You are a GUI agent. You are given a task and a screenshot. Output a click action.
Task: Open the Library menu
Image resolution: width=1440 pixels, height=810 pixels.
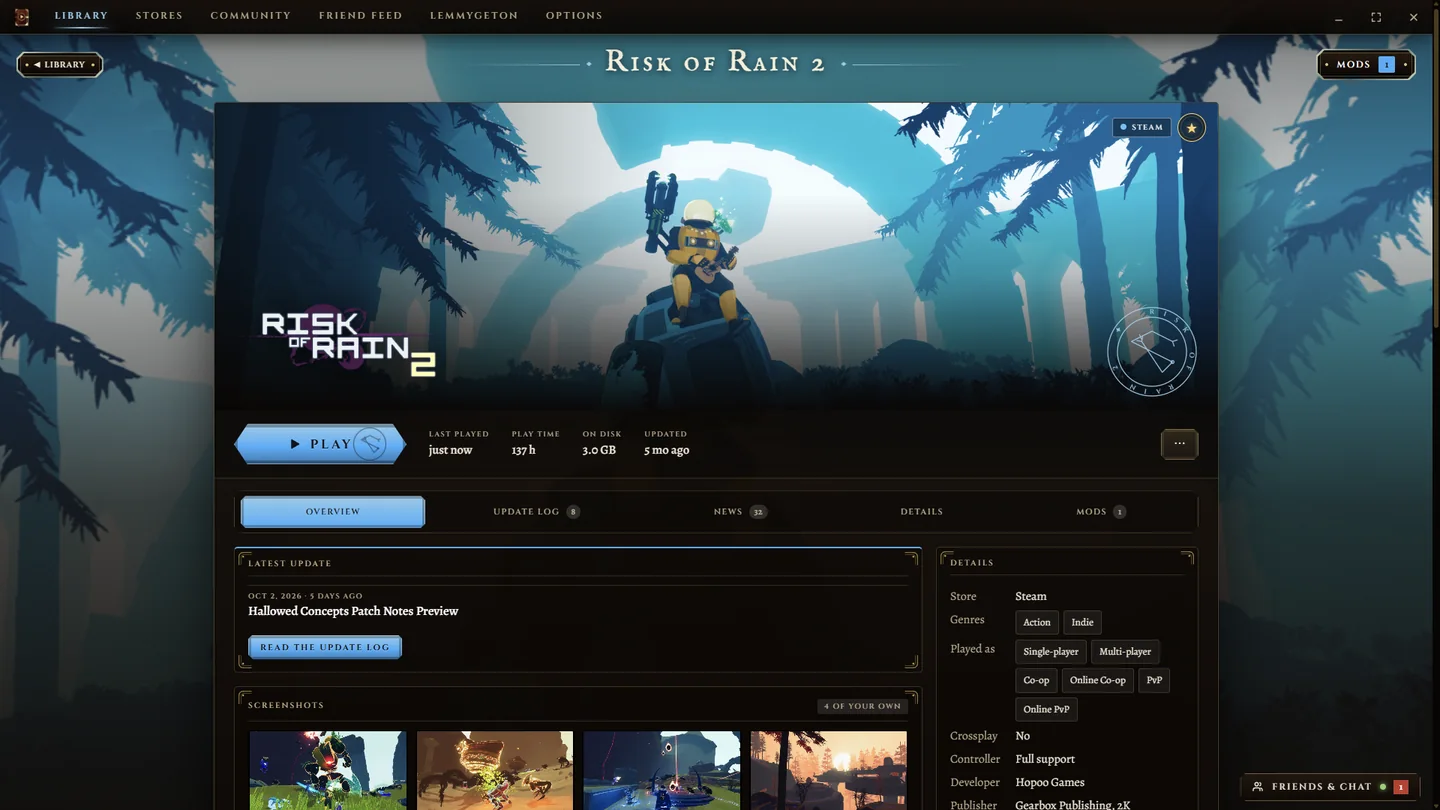[81, 16]
